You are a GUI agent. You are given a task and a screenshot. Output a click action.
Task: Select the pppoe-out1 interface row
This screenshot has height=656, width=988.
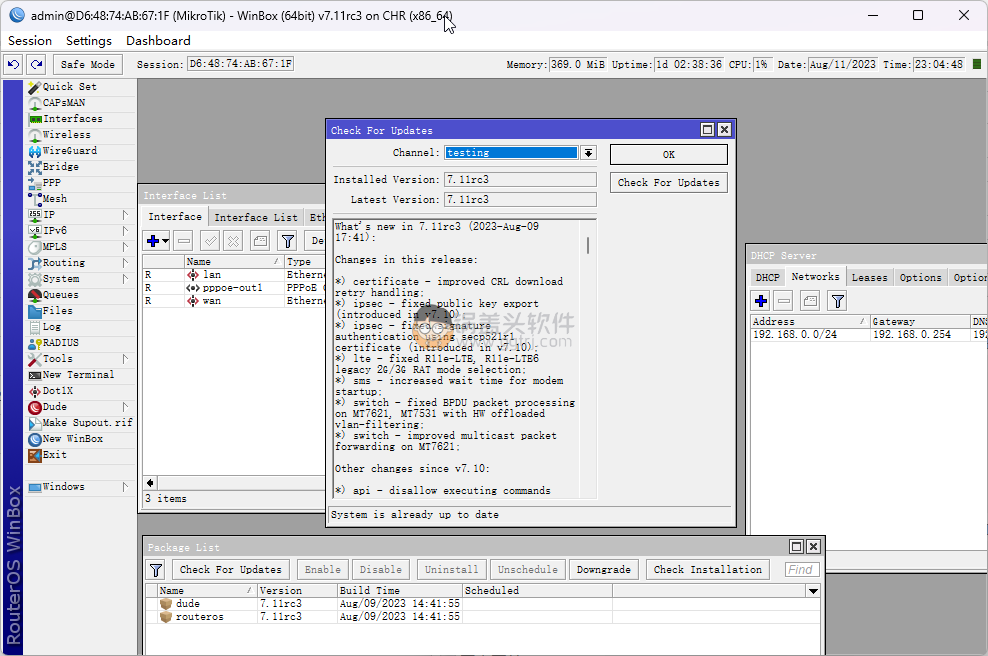point(234,288)
